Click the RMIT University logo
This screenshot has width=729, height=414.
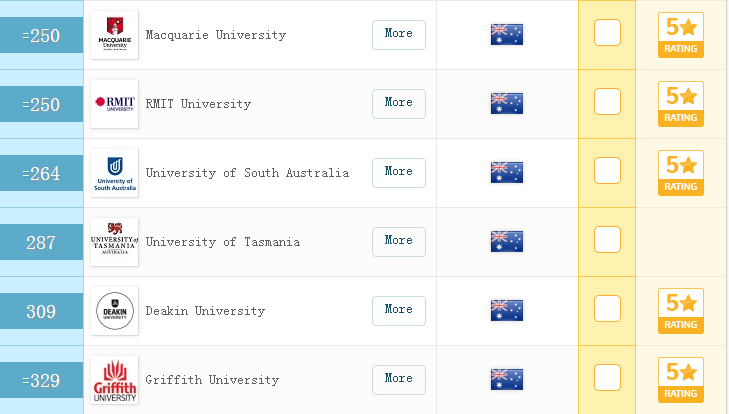coord(114,104)
